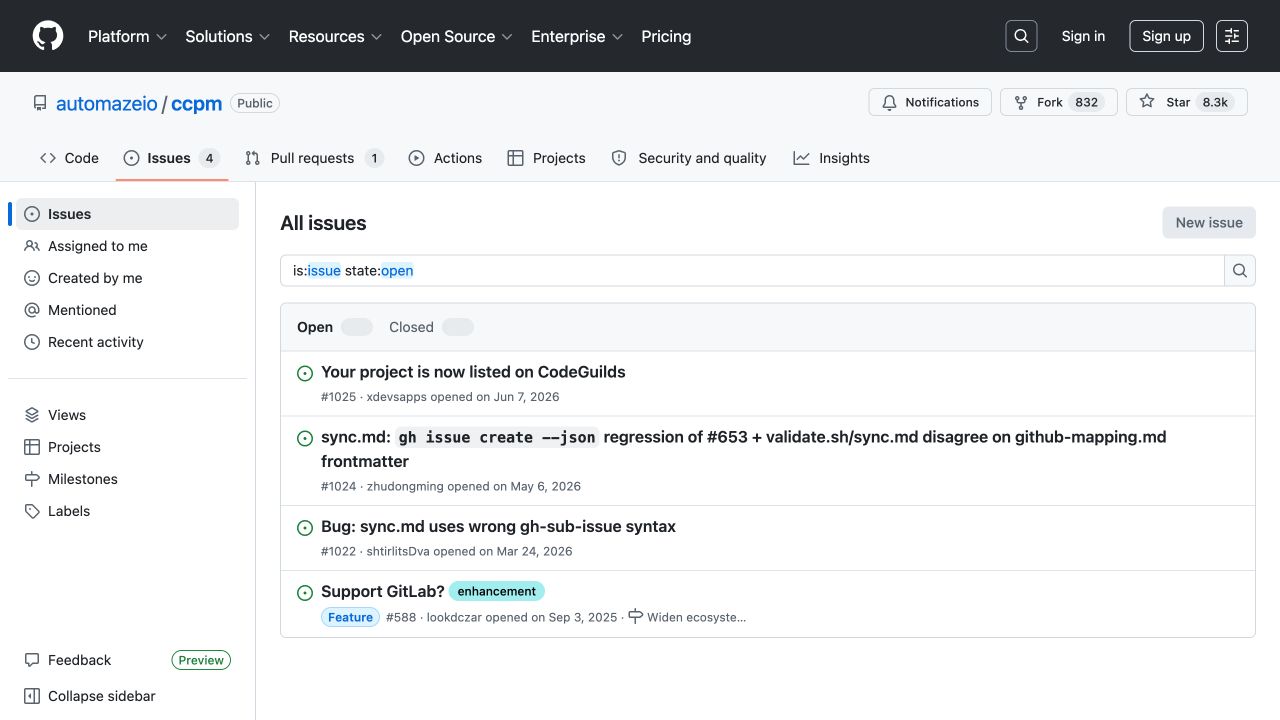This screenshot has width=1280, height=720.
Task: Click the tag icon for Labels
Action: click(x=32, y=511)
